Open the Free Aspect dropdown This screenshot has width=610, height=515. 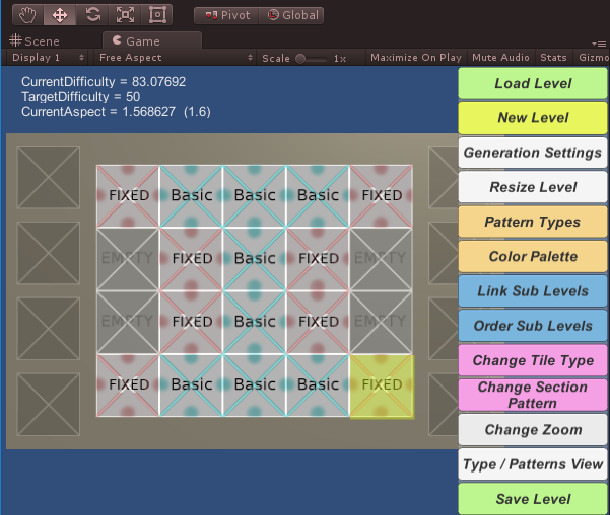[175, 58]
